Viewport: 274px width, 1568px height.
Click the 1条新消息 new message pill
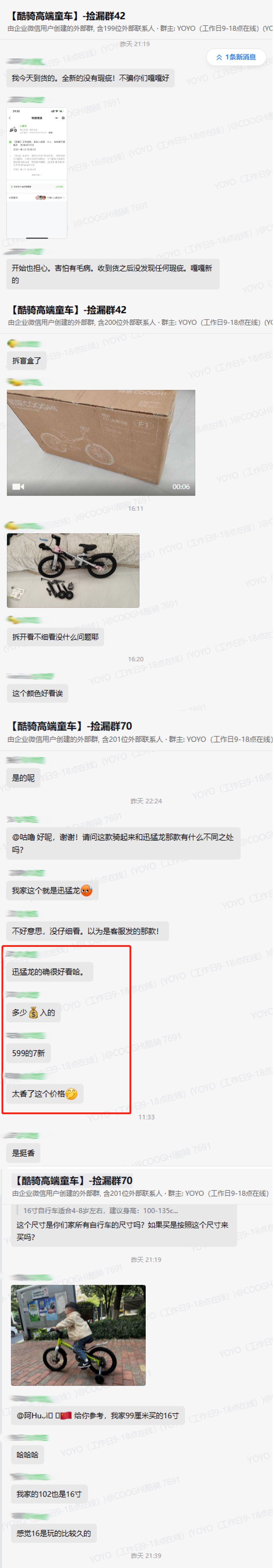pyautogui.click(x=236, y=57)
